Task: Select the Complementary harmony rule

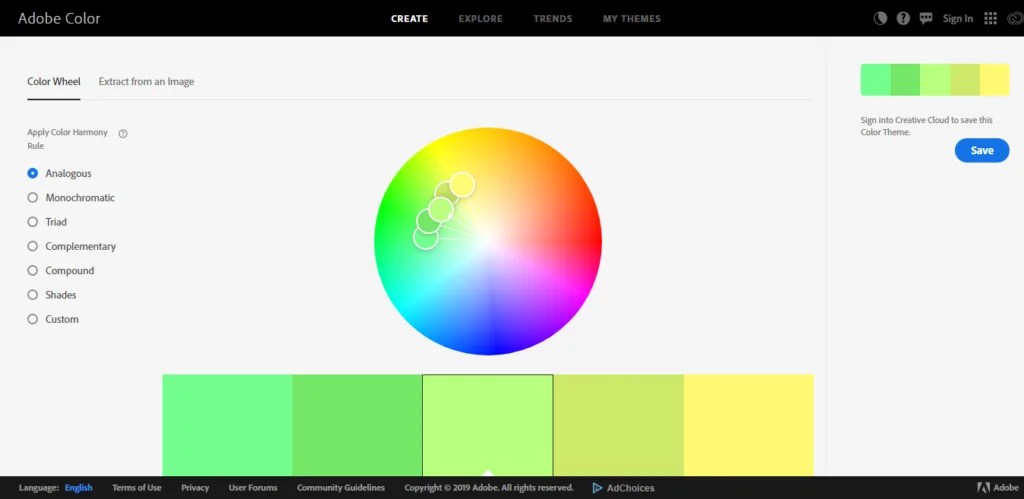Action: [x=72, y=246]
